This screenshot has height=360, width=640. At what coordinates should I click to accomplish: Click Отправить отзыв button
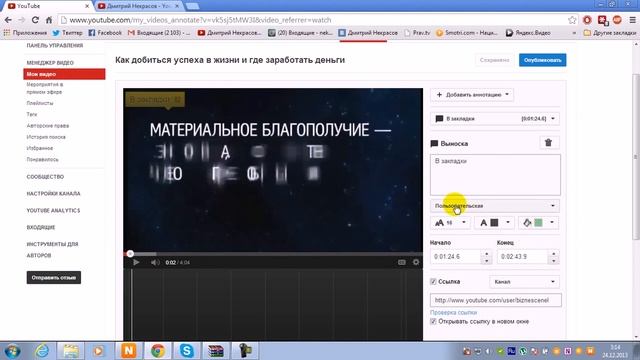pyautogui.click(x=54, y=278)
